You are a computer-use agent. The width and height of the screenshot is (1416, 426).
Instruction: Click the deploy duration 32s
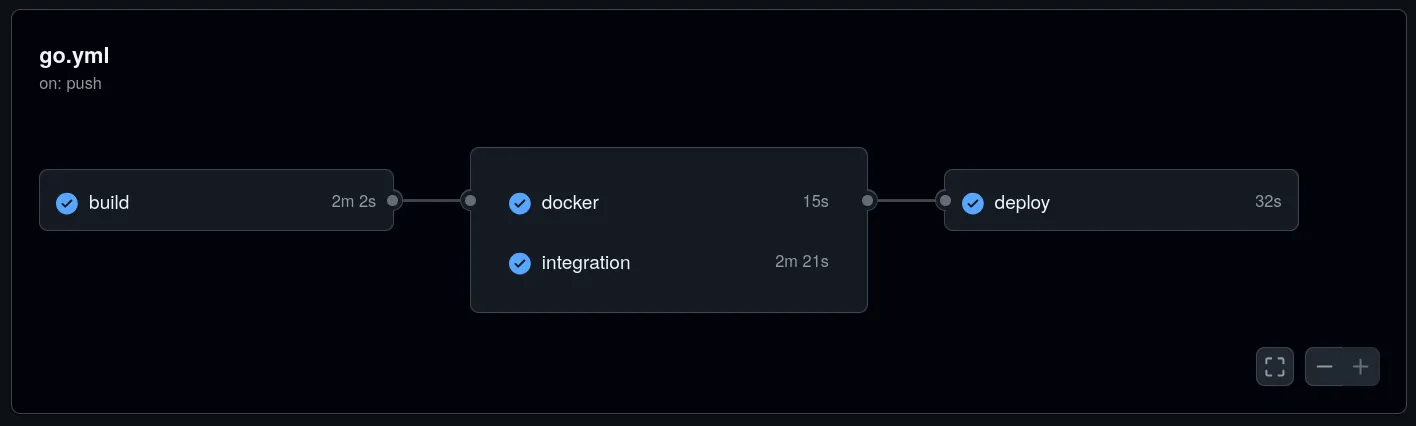pos(1268,202)
